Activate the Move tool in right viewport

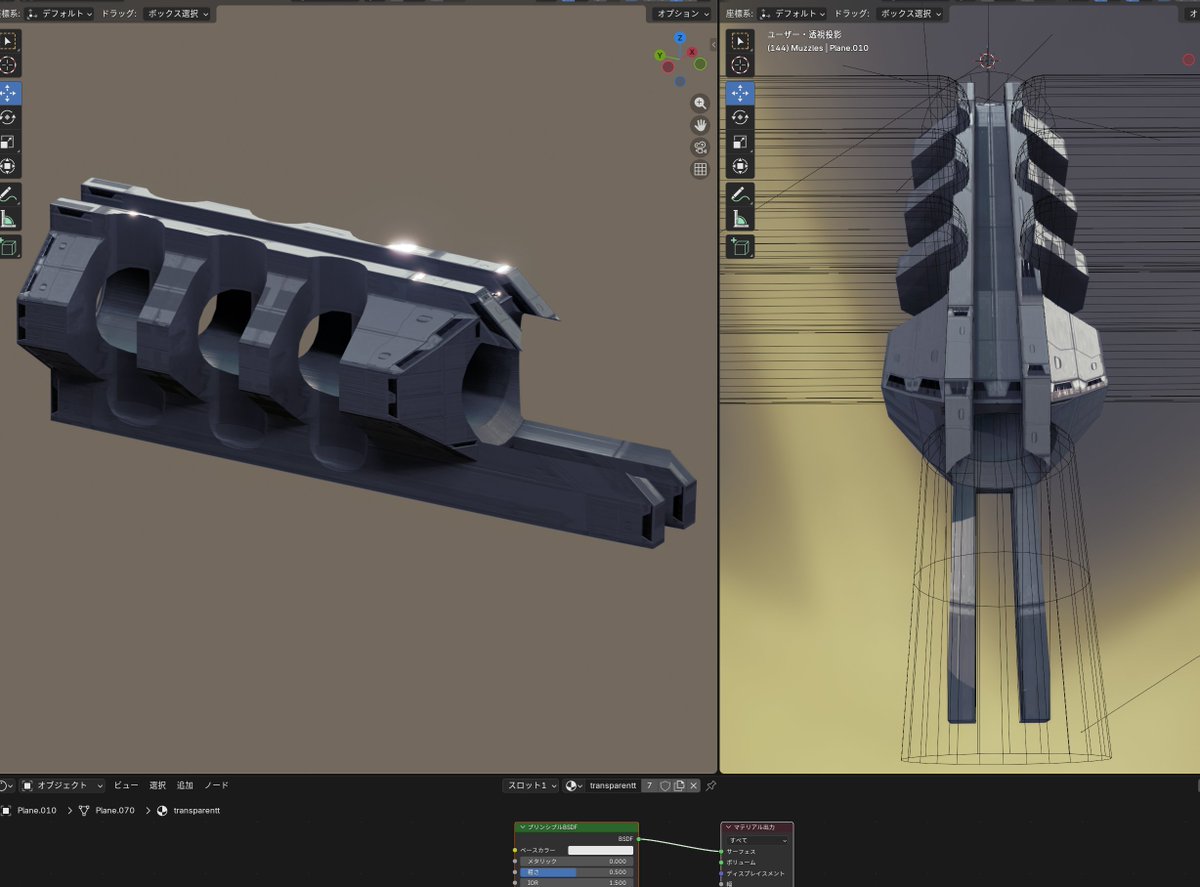click(740, 93)
